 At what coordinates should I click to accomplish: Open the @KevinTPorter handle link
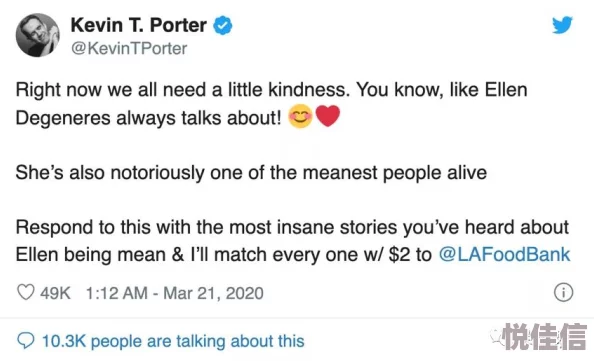point(129,48)
